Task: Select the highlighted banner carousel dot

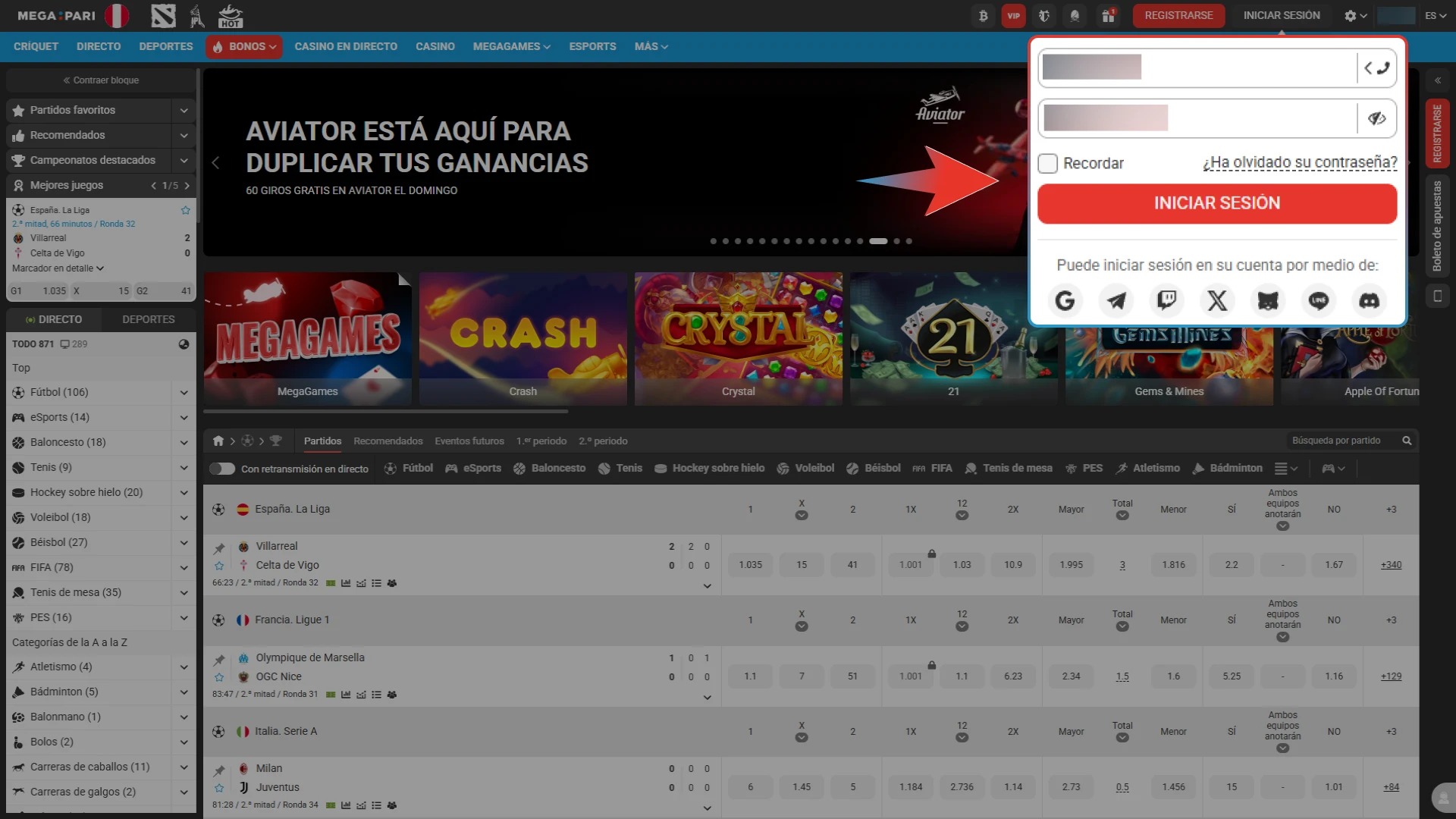Action: [x=878, y=241]
